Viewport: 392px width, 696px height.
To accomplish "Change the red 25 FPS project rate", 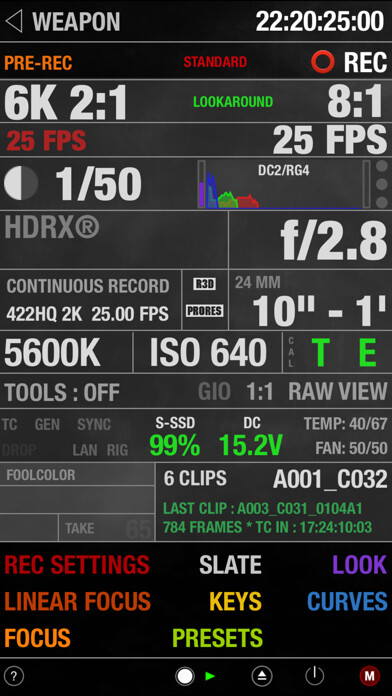I will [x=46, y=142].
